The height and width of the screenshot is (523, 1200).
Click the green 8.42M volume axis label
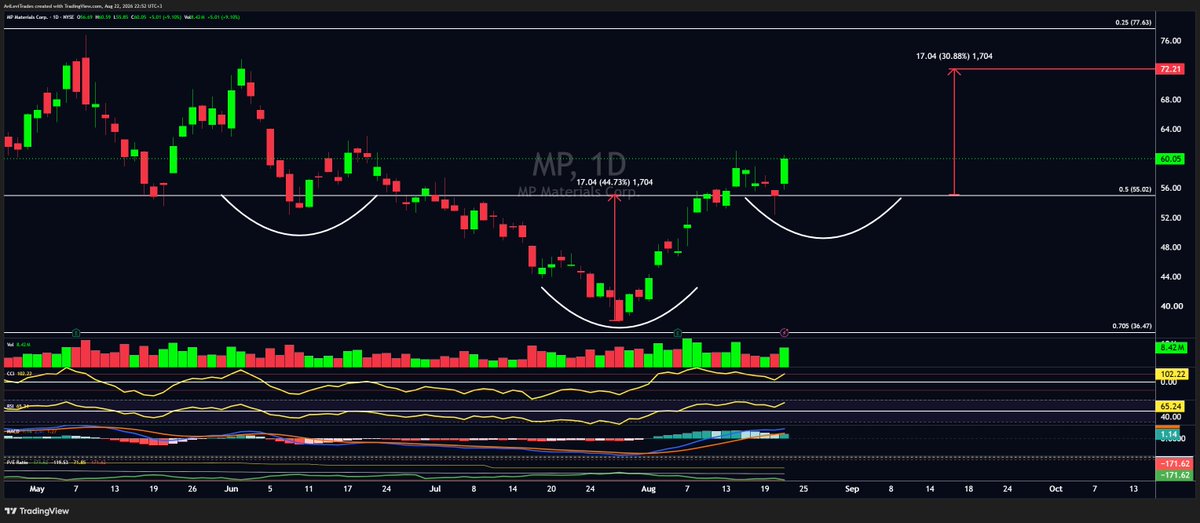coord(1170,347)
